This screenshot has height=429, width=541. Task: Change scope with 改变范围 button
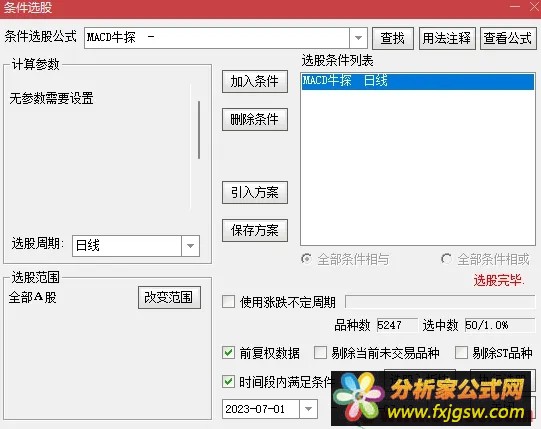coord(169,297)
